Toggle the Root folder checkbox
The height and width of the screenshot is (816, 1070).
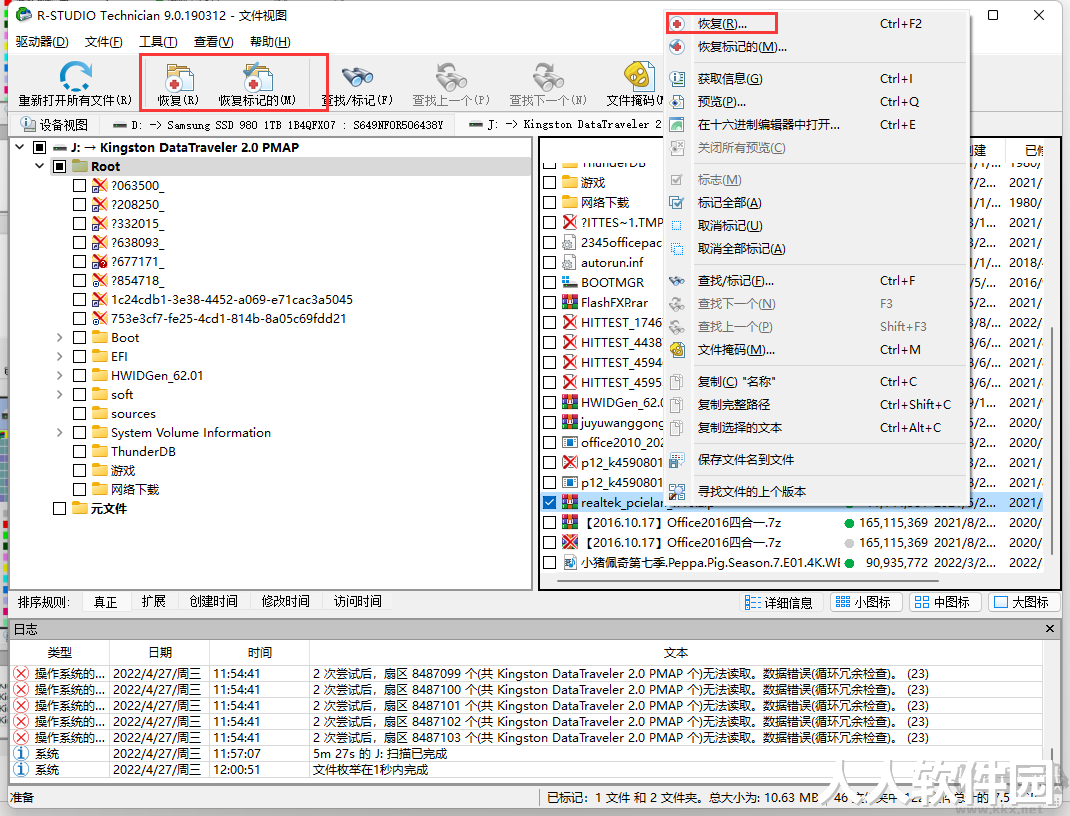(59, 166)
